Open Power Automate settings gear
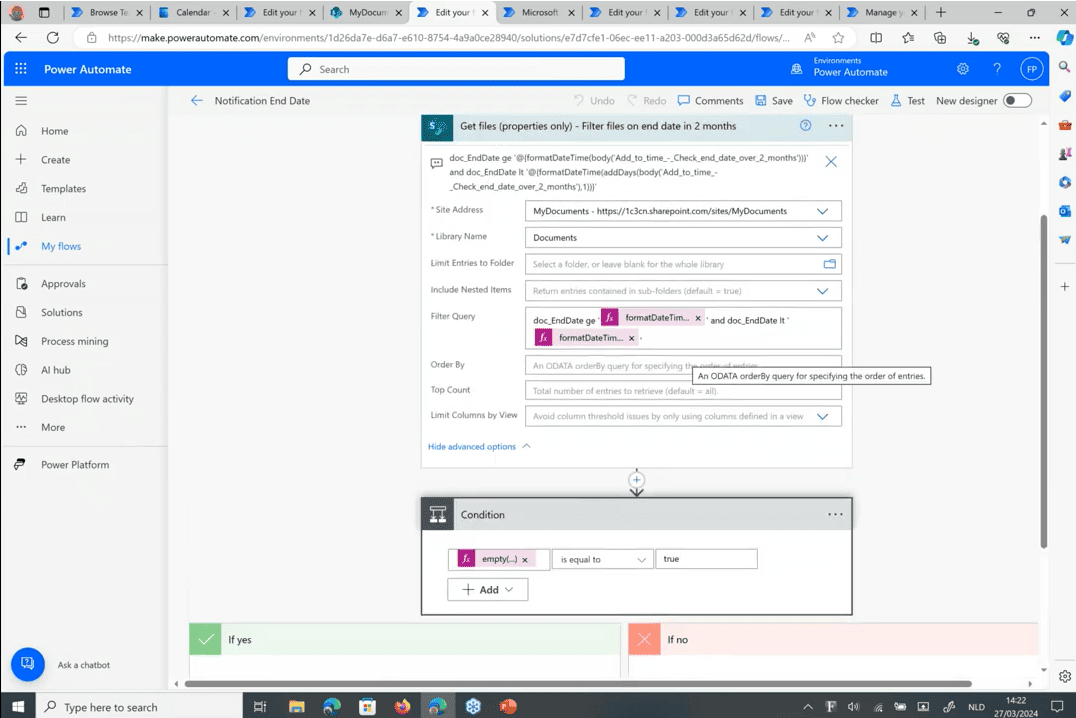 pos(963,69)
